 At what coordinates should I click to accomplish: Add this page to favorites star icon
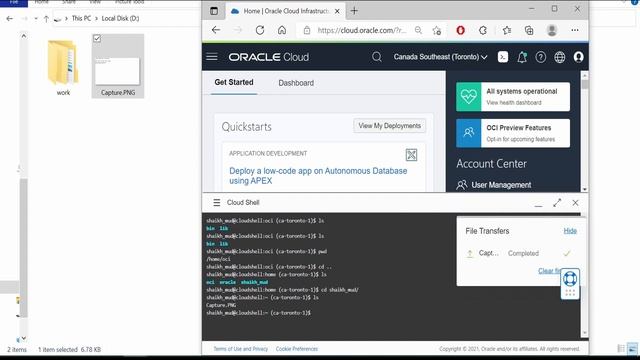pos(436,30)
